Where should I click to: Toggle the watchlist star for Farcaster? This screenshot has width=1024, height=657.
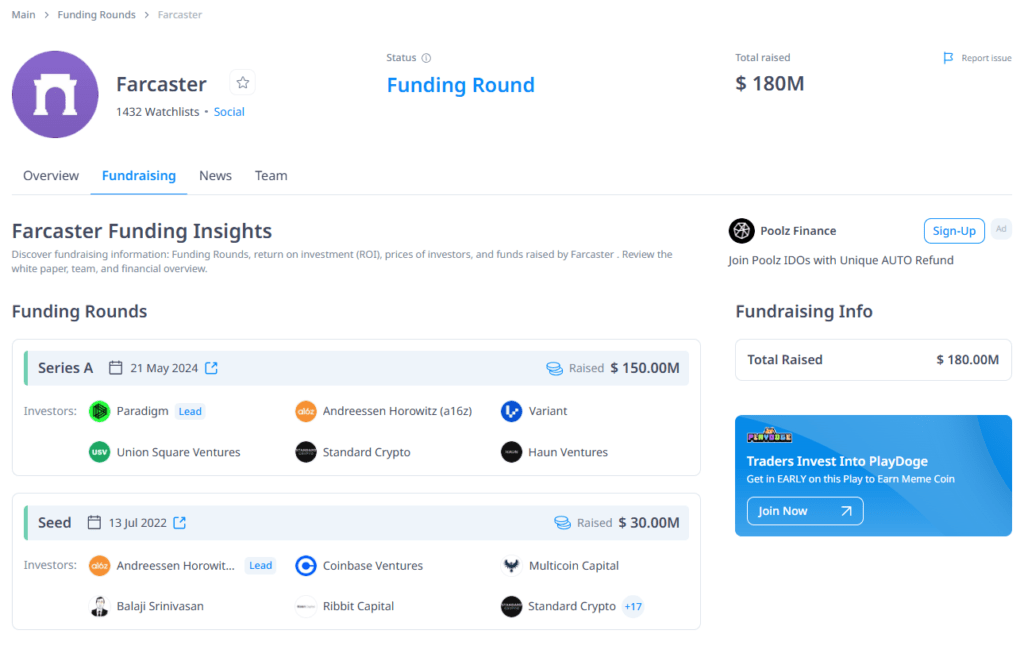(242, 82)
